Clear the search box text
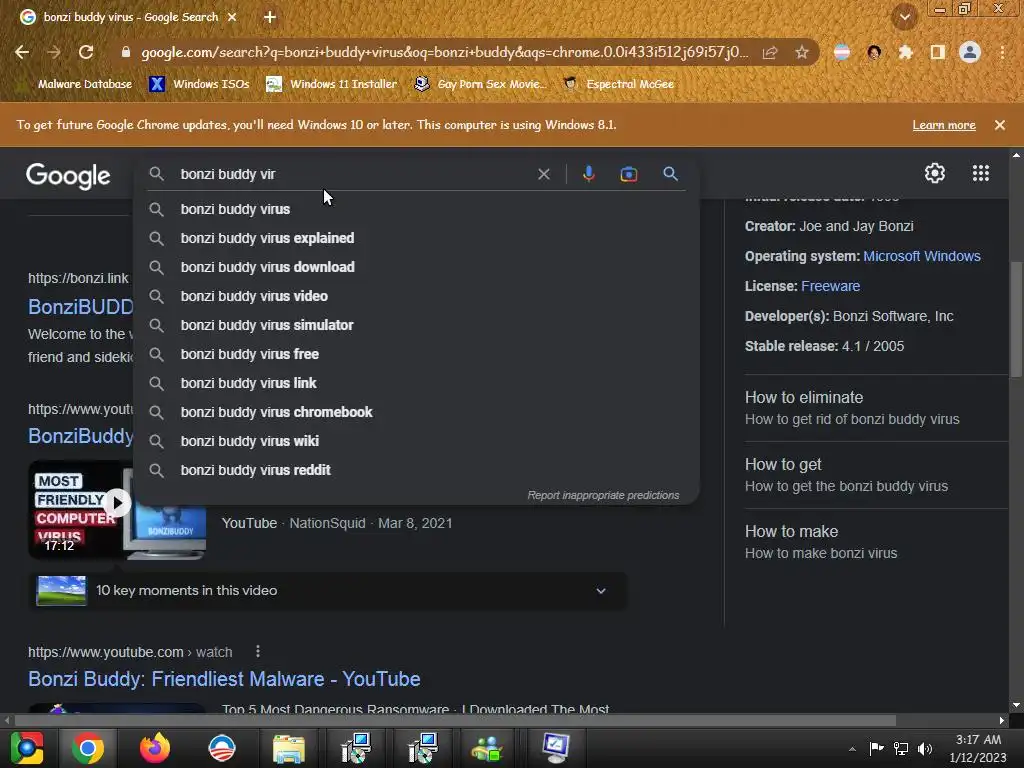The width and height of the screenshot is (1024, 768). [x=543, y=174]
